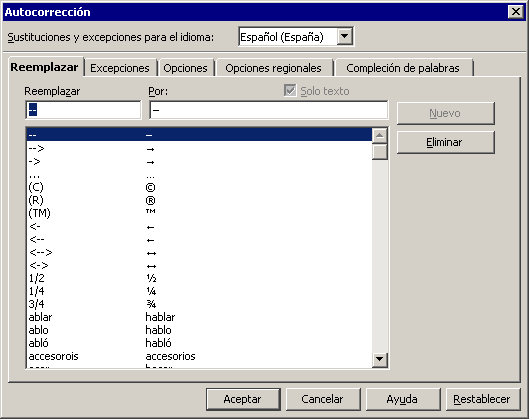Click the list scrollbar thumb
This screenshot has width=529, height=419.
pyautogui.click(x=380, y=151)
